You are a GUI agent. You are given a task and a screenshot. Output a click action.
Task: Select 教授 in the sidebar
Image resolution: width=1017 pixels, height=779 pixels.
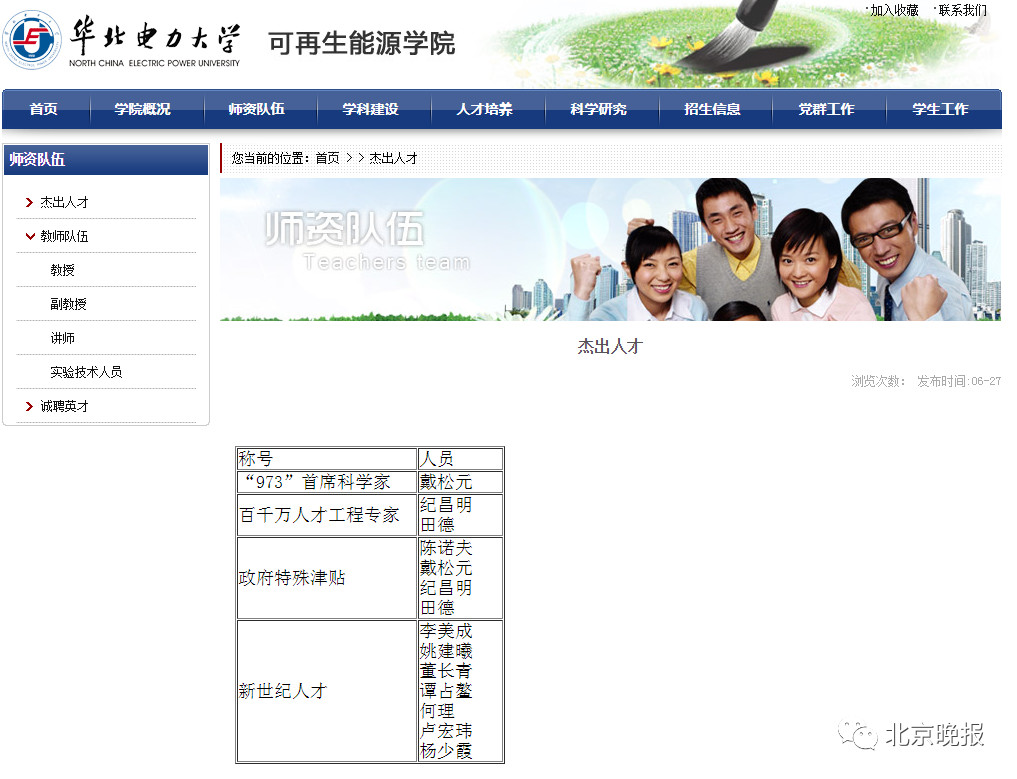[x=63, y=271]
